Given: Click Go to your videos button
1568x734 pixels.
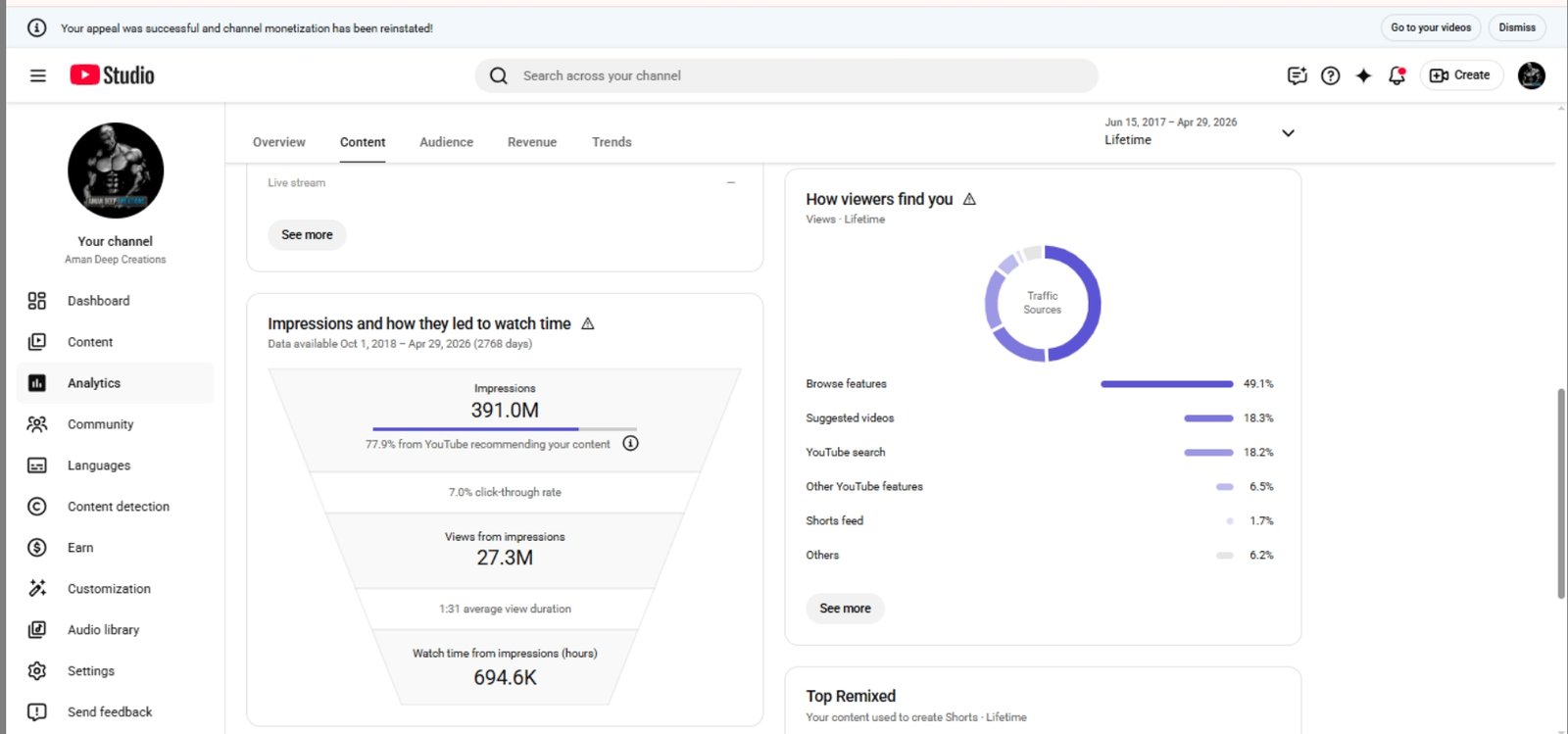Looking at the screenshot, I should coord(1431,27).
